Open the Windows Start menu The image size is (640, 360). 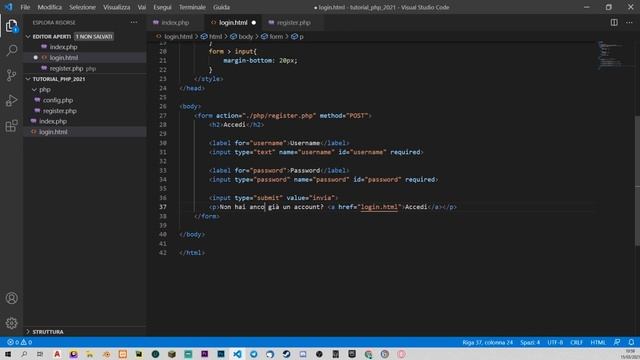point(8,354)
